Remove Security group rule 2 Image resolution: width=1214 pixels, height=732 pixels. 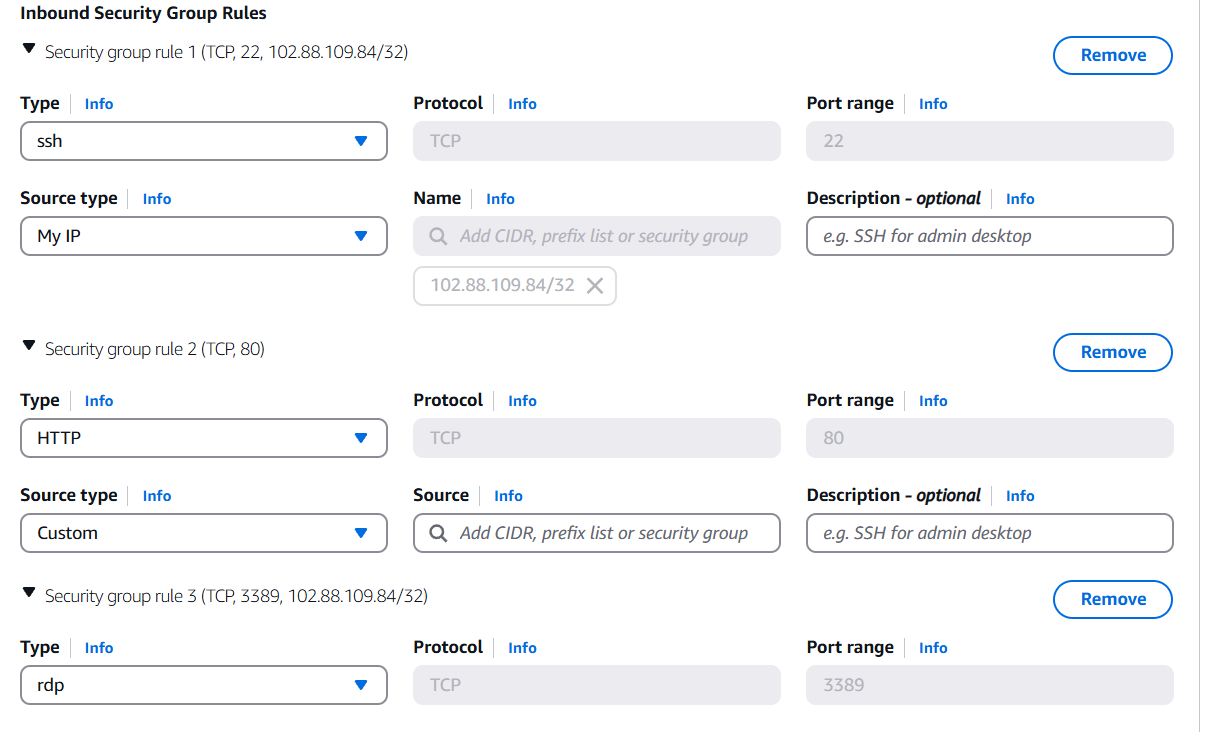pyautogui.click(x=1113, y=352)
